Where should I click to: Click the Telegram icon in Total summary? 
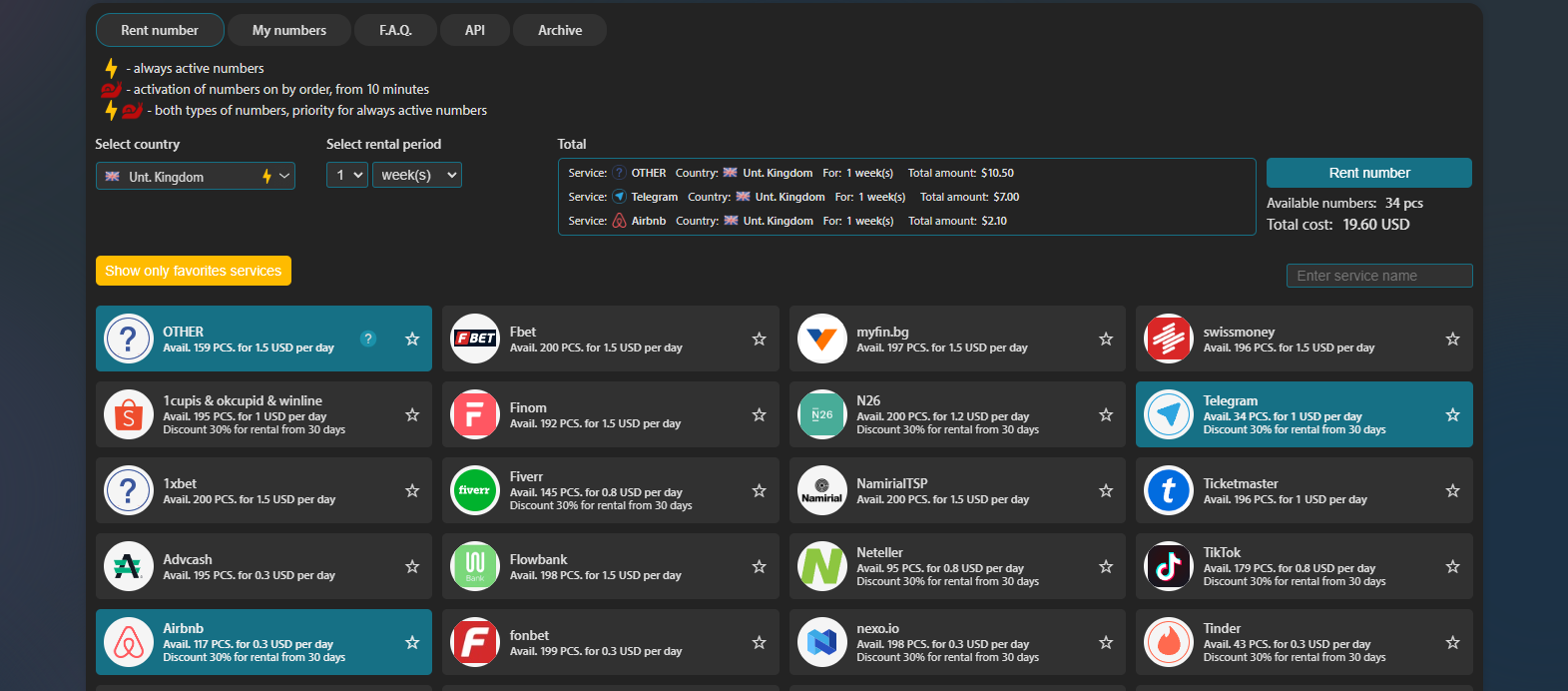pyautogui.click(x=619, y=197)
